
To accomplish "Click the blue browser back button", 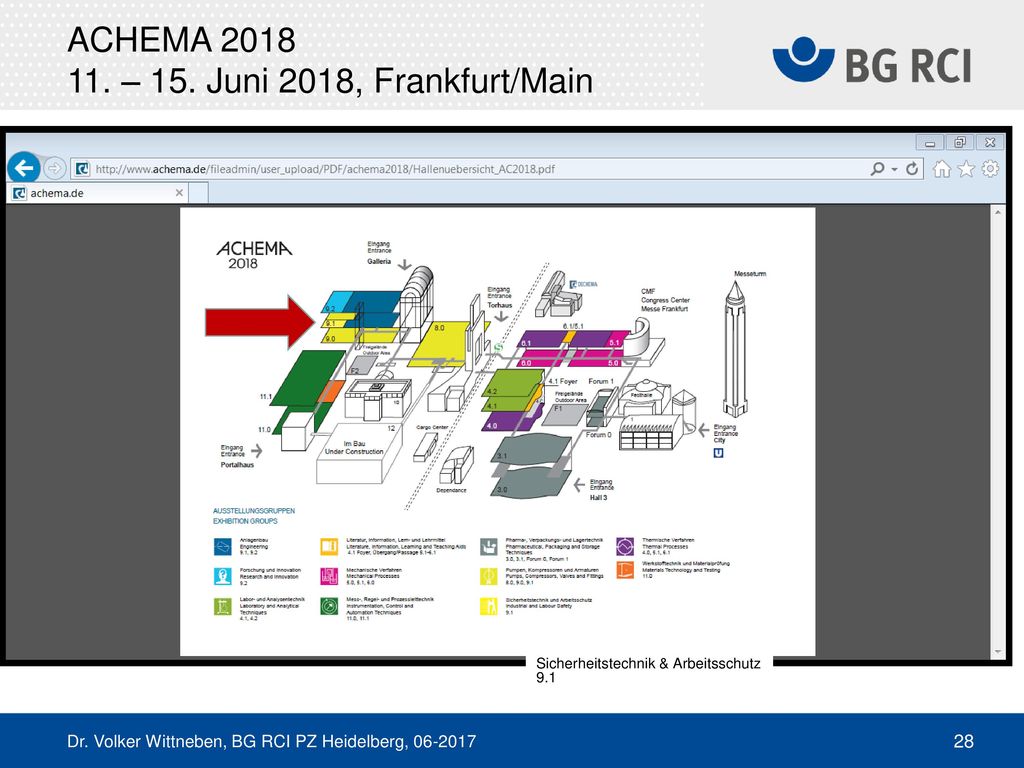I will [24, 168].
